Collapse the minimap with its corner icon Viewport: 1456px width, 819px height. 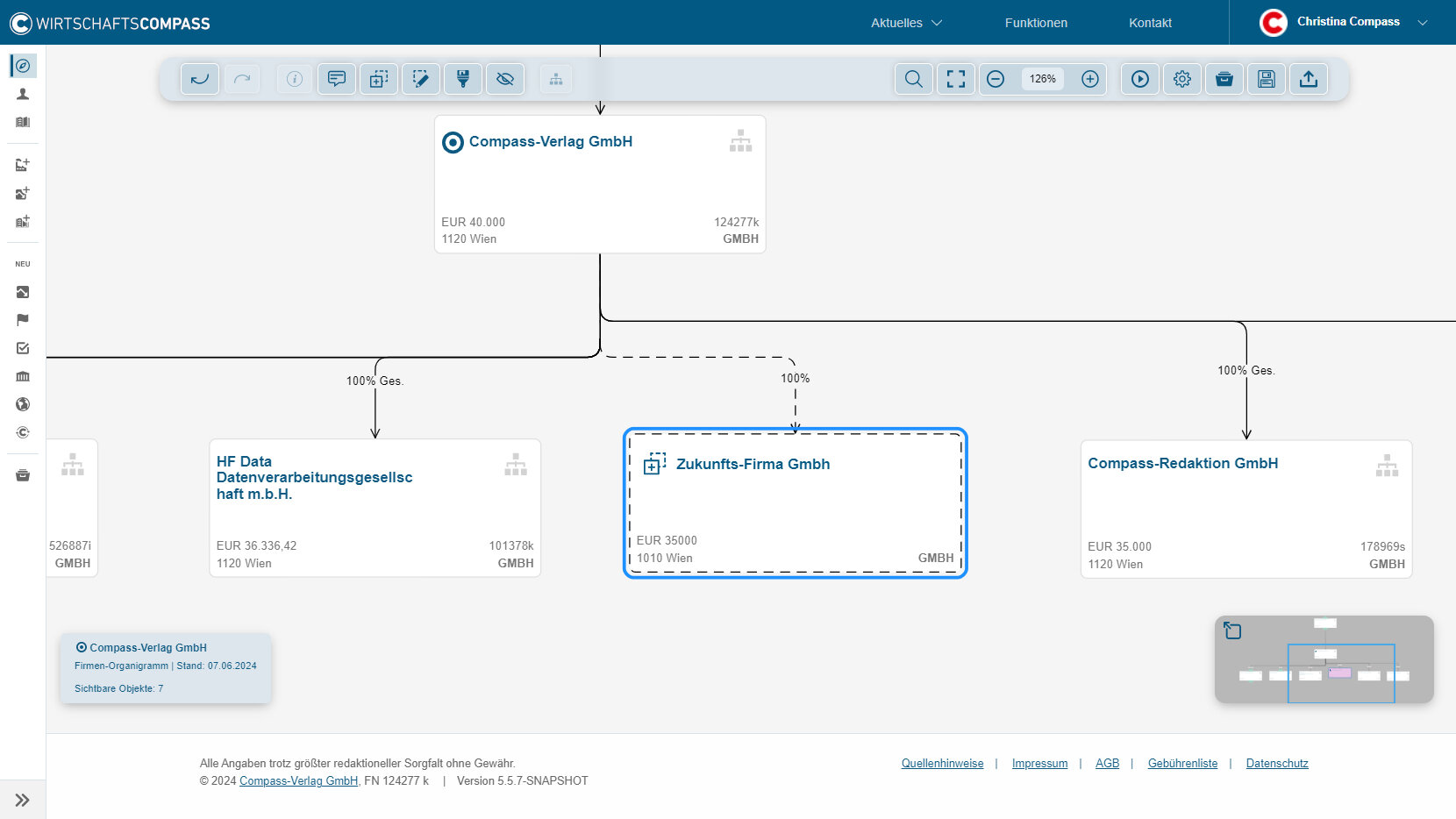coord(1232,630)
